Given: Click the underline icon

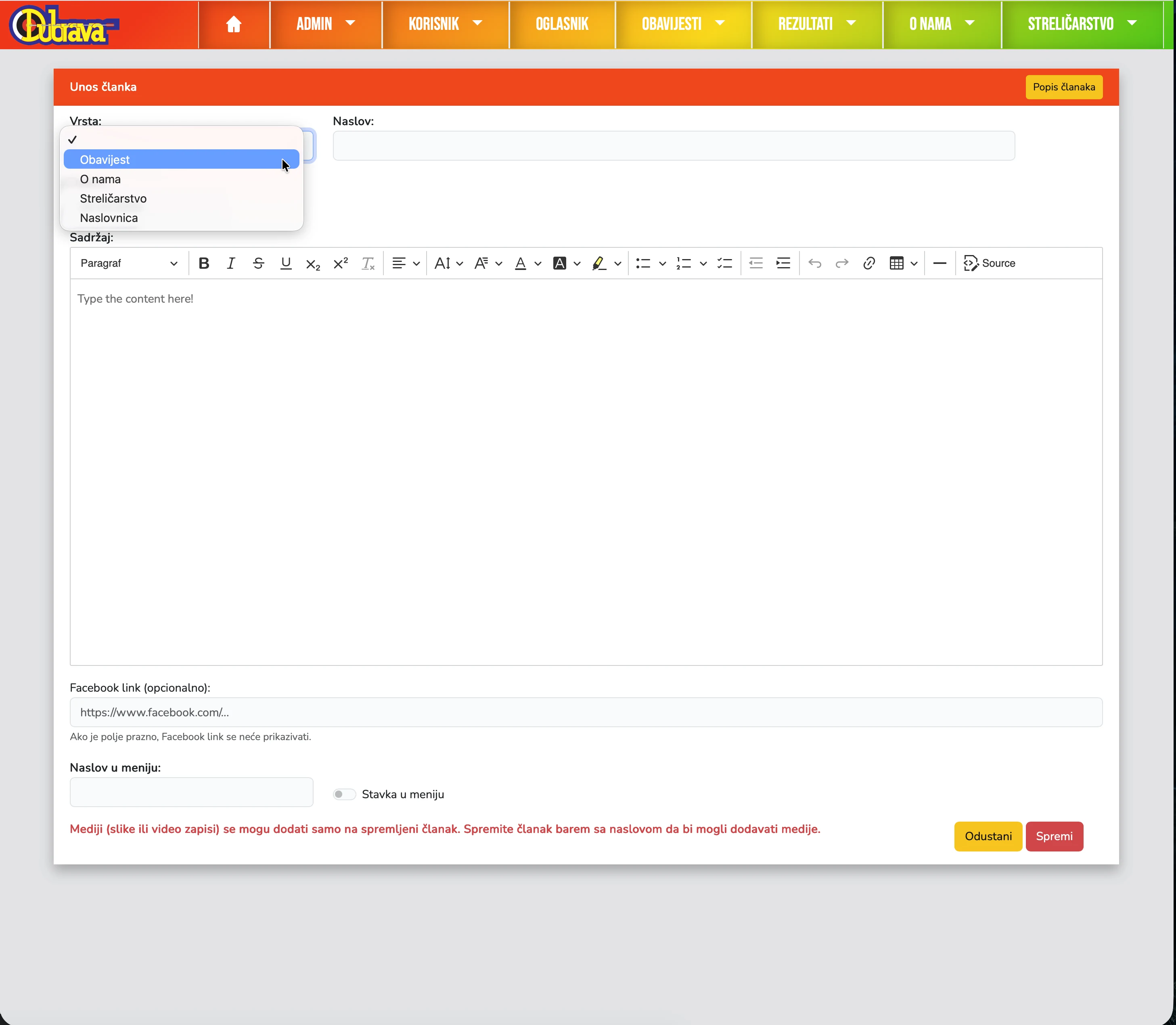Looking at the screenshot, I should (285, 263).
